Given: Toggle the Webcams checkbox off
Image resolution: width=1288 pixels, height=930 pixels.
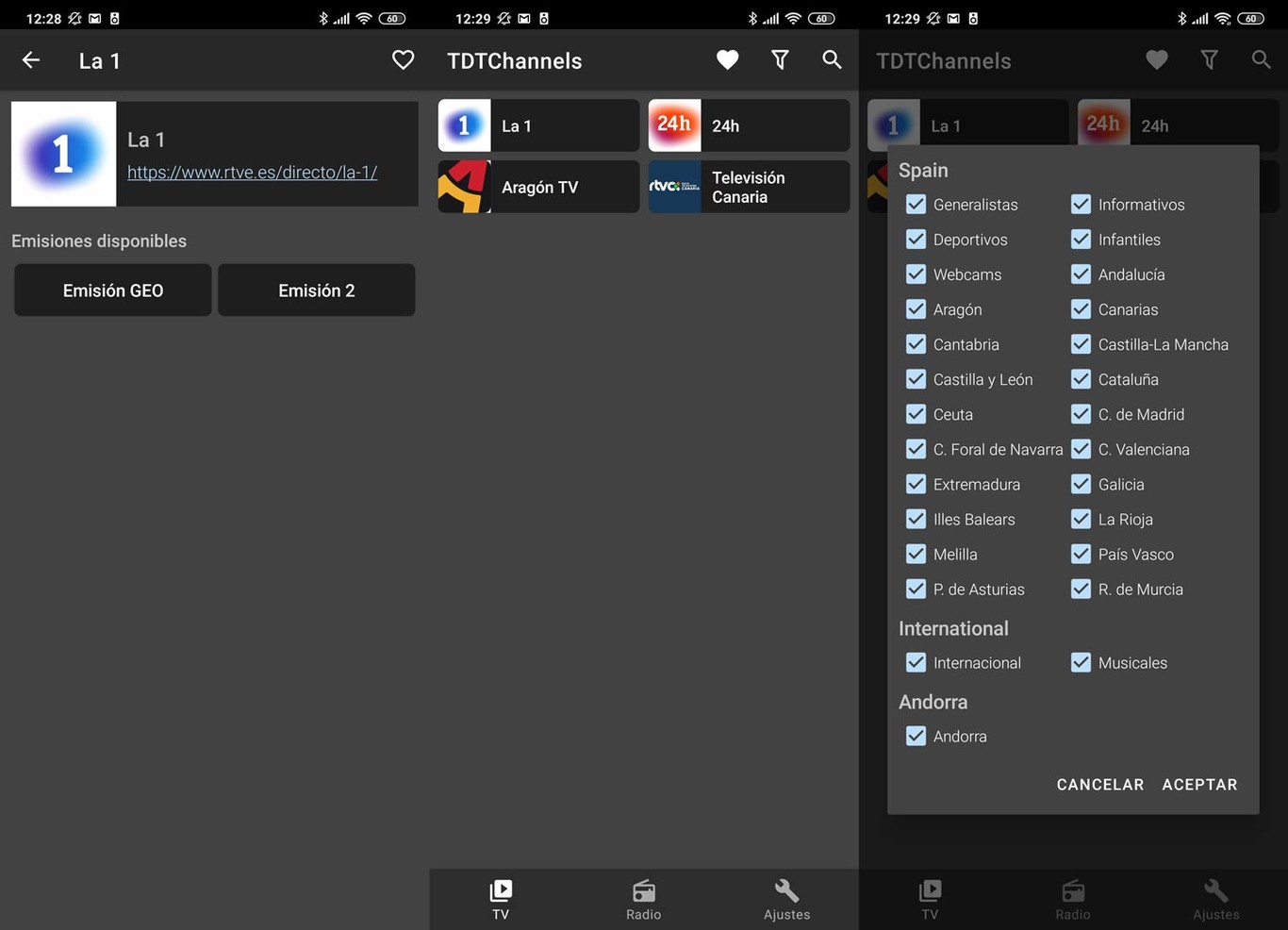Looking at the screenshot, I should (x=916, y=274).
